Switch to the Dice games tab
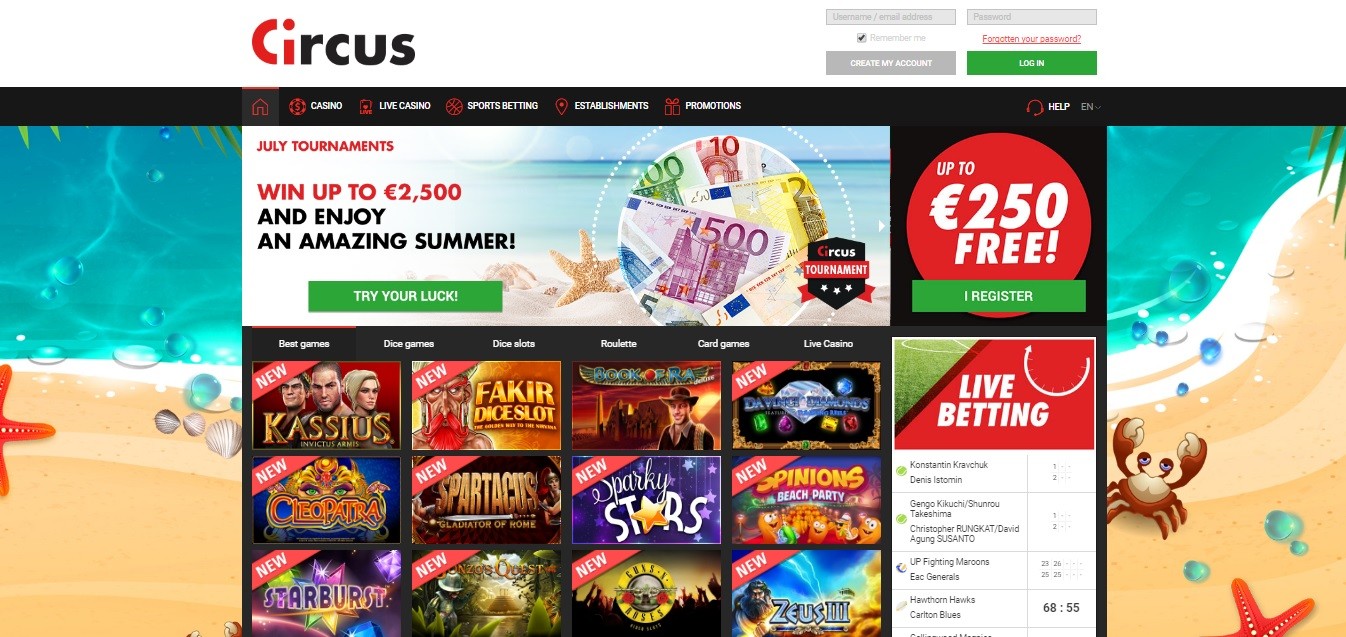Image resolution: width=1346 pixels, height=637 pixels. 409,344
